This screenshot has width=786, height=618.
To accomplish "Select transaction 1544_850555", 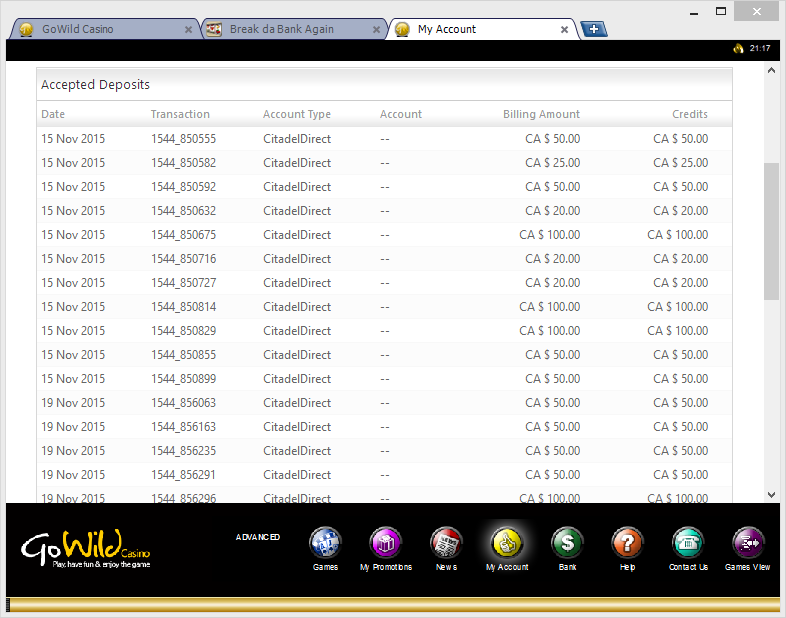I will [x=183, y=139].
